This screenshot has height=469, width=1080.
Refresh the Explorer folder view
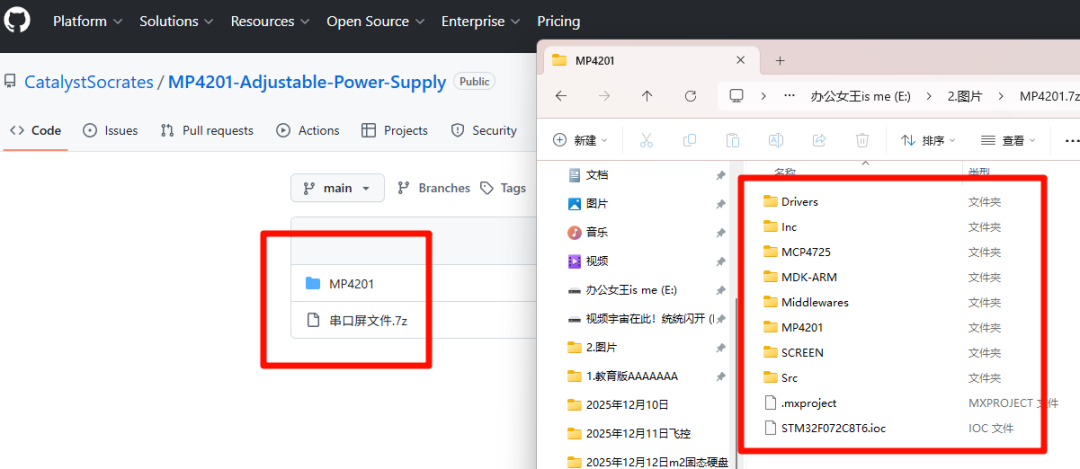690,96
